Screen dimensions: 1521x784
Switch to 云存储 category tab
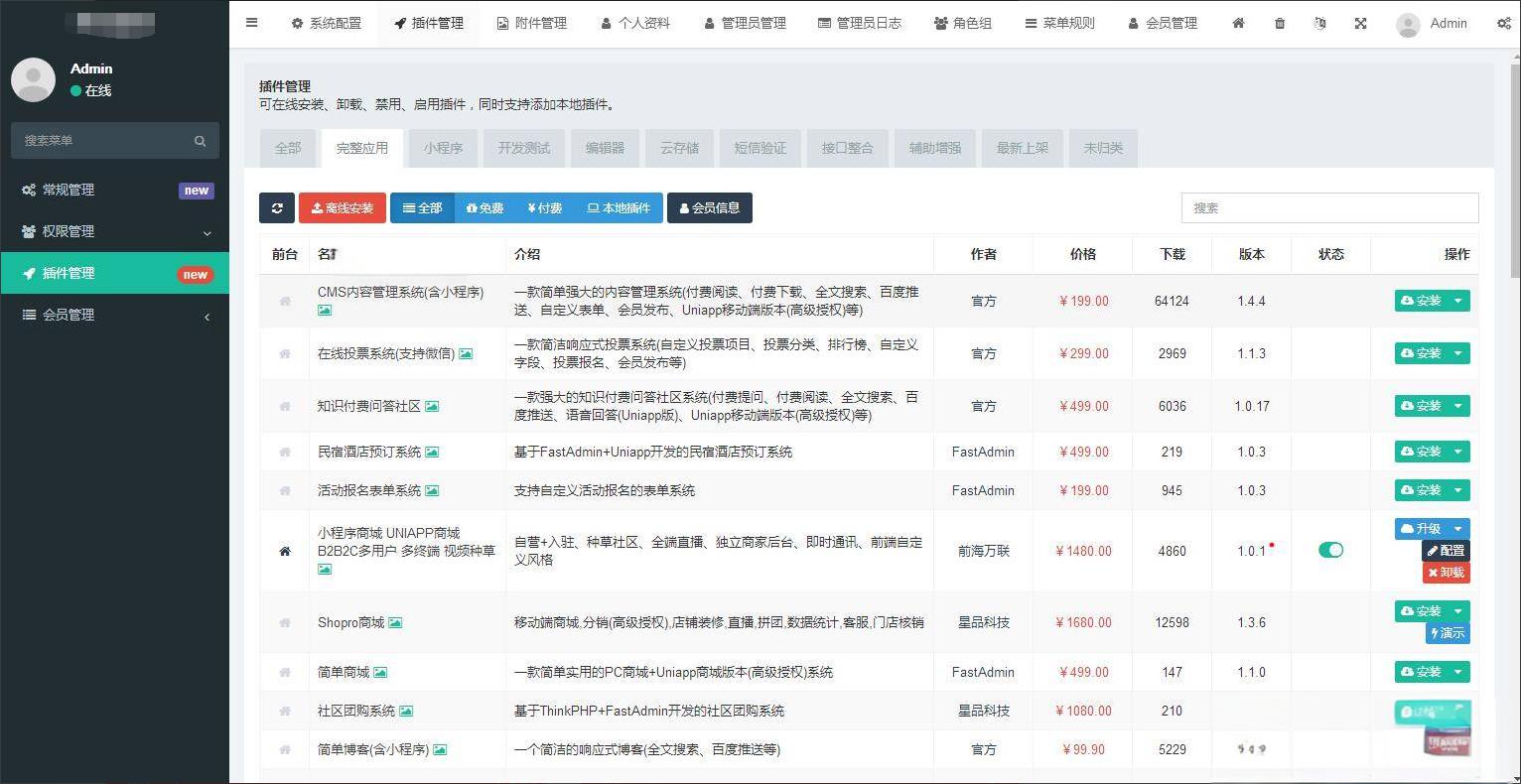pyautogui.click(x=679, y=148)
